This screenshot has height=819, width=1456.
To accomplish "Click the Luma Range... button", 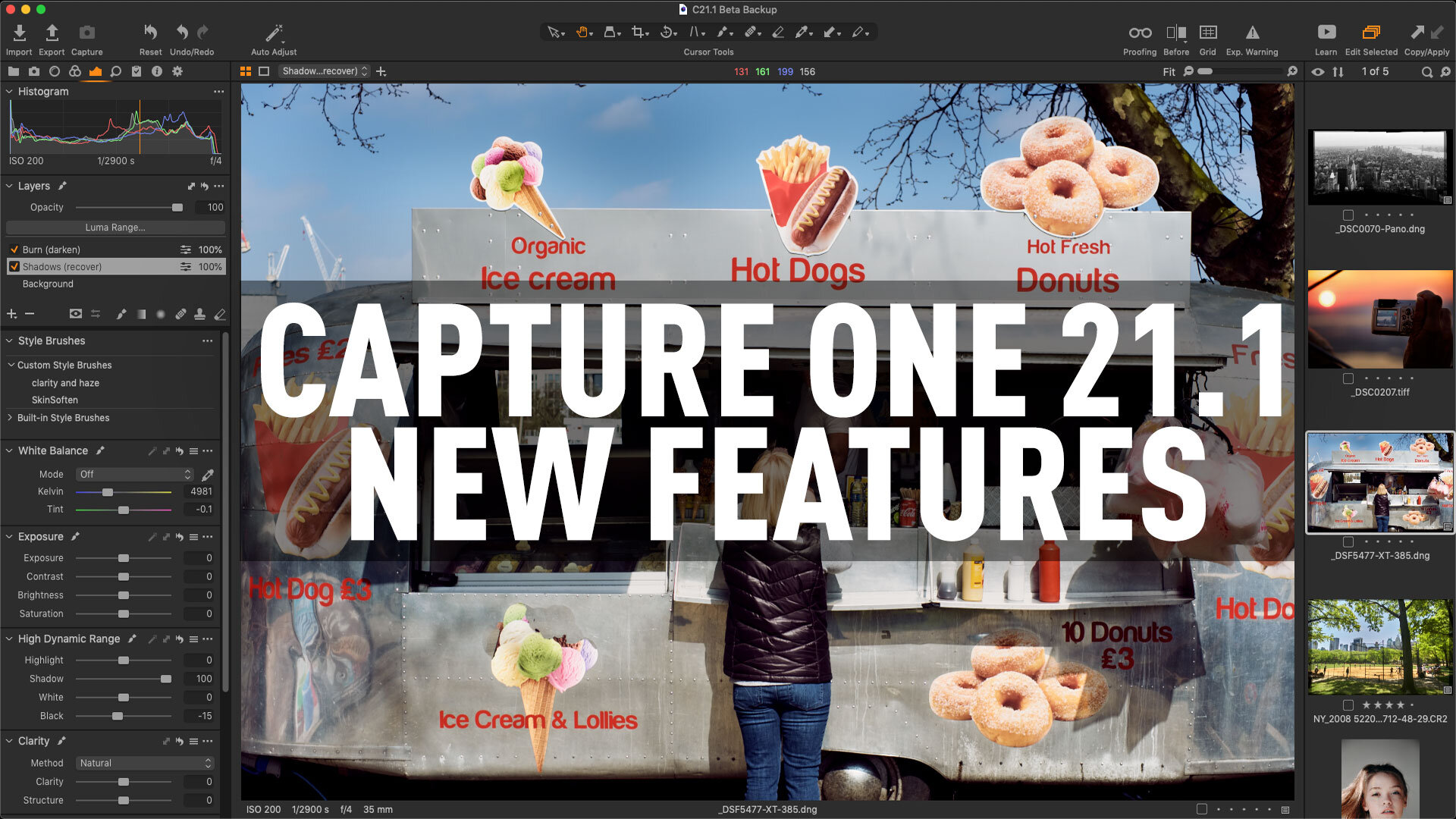I will [115, 227].
